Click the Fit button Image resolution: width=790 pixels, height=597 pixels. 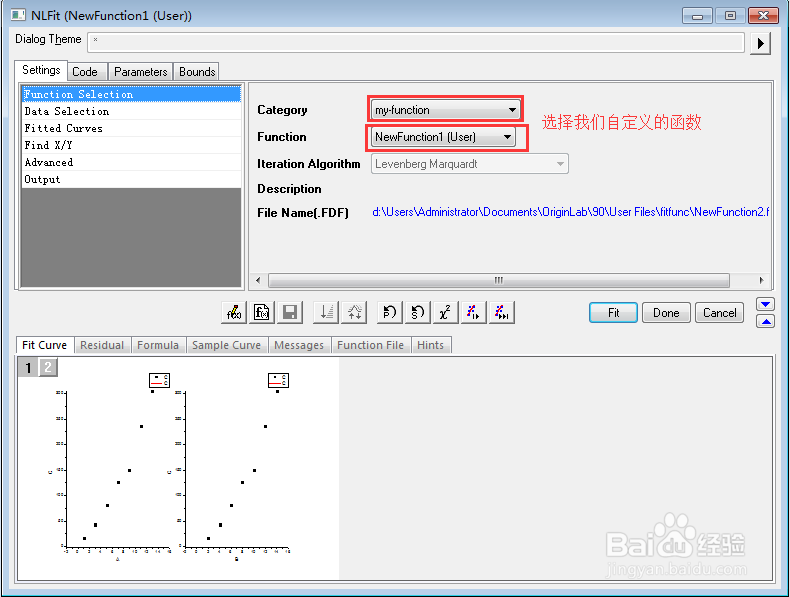tap(613, 313)
